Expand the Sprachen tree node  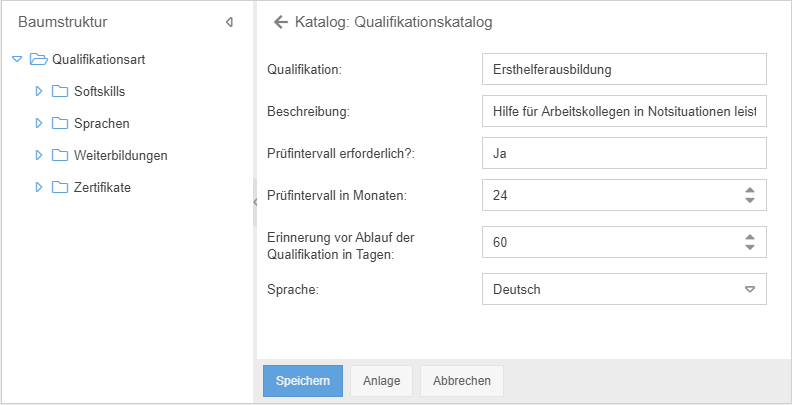tap(39, 123)
